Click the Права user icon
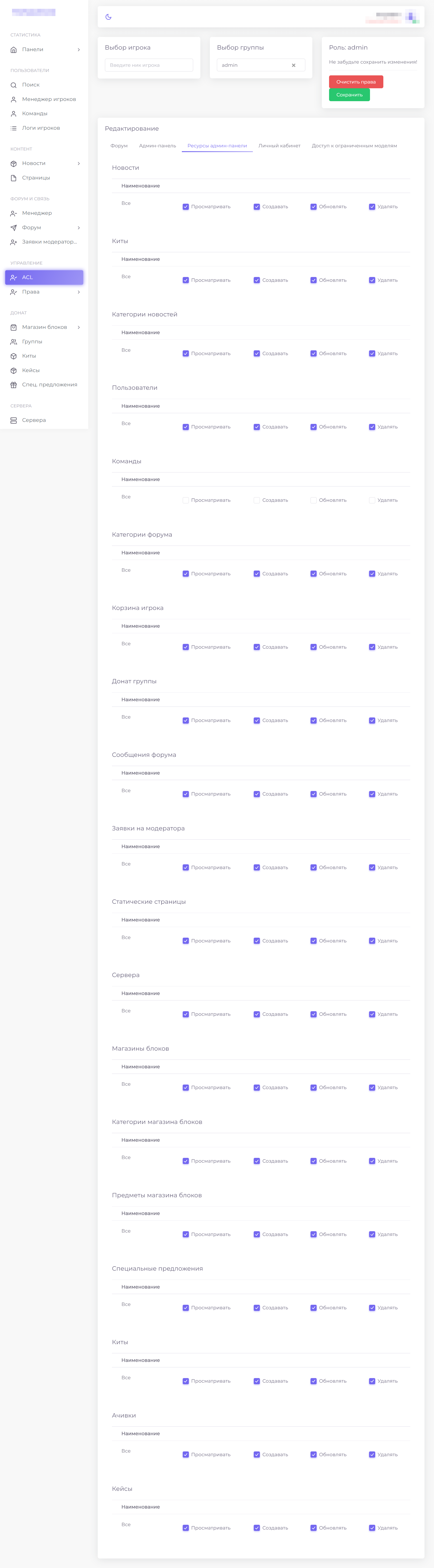The image size is (434, 1568). click(13, 292)
